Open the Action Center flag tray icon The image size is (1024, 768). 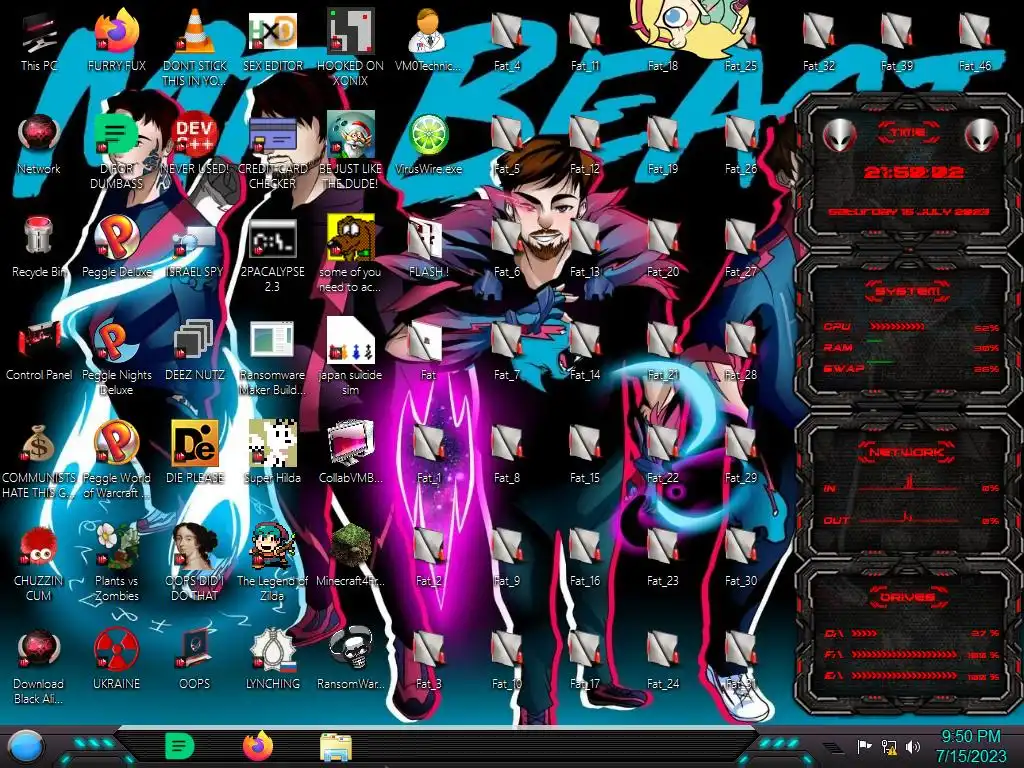[x=864, y=746]
